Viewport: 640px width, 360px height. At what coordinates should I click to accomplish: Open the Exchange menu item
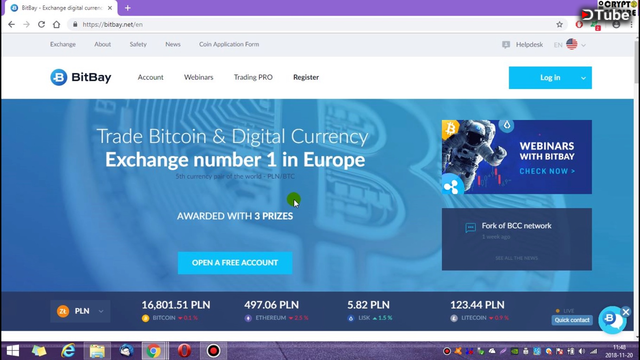point(63,44)
